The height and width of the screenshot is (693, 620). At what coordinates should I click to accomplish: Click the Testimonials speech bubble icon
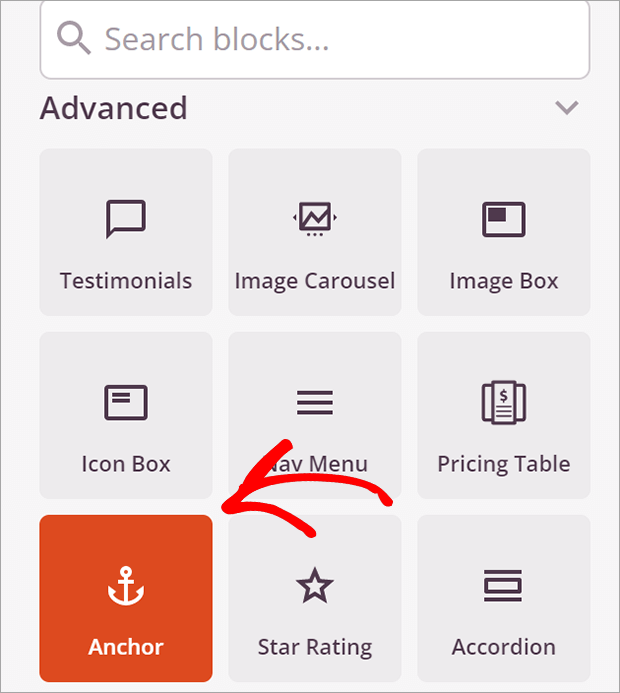(126, 219)
